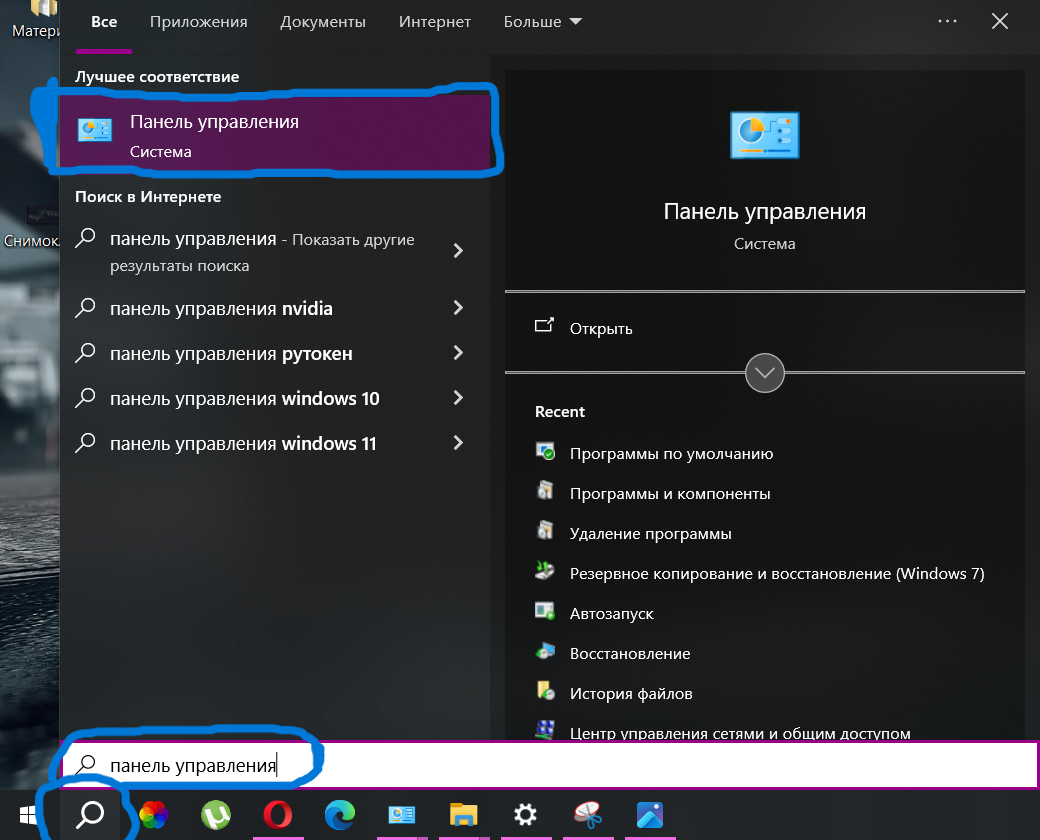This screenshot has width=1040, height=840.
Task: Open the Больше dropdown menu
Action: coord(542,22)
